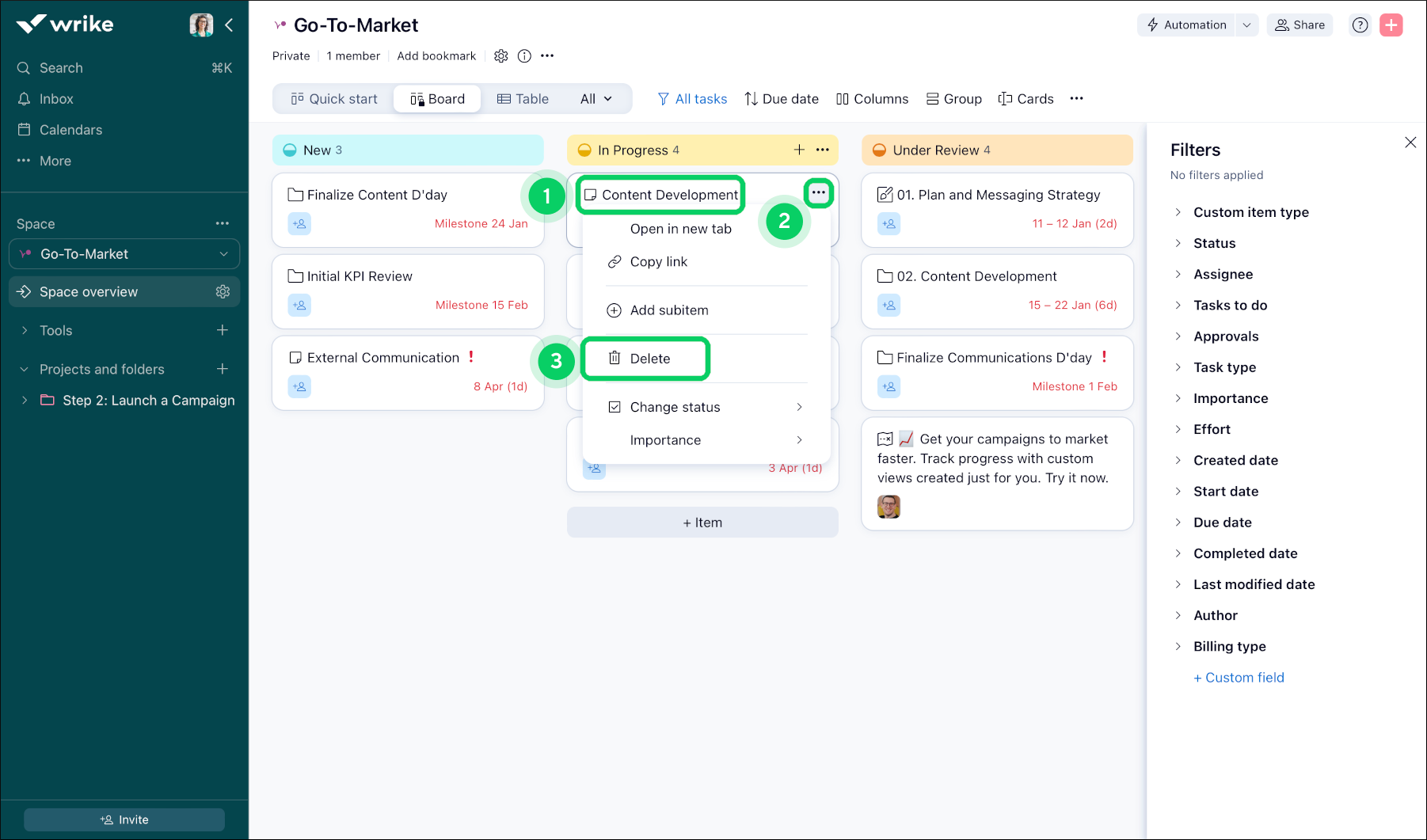Expand the Assignee filter
Viewport: 1427px width, 840px height.
pos(1223,274)
